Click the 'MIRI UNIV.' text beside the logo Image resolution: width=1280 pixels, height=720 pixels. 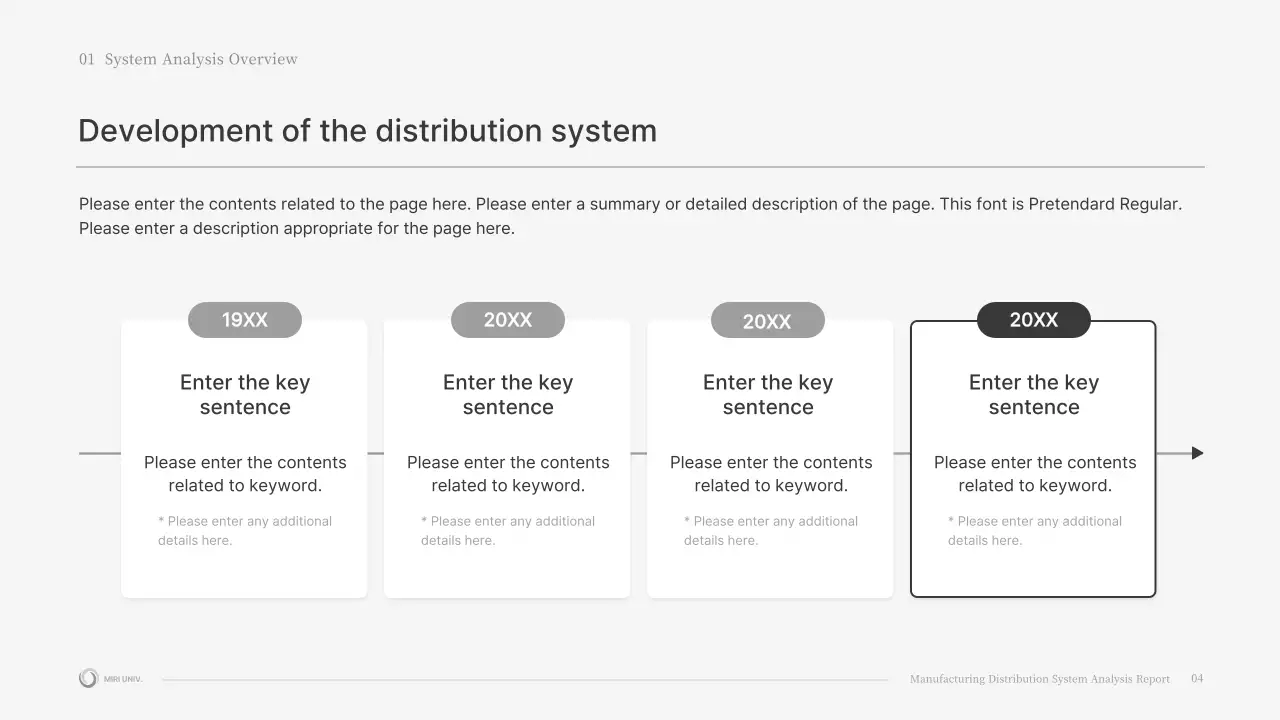pos(123,679)
